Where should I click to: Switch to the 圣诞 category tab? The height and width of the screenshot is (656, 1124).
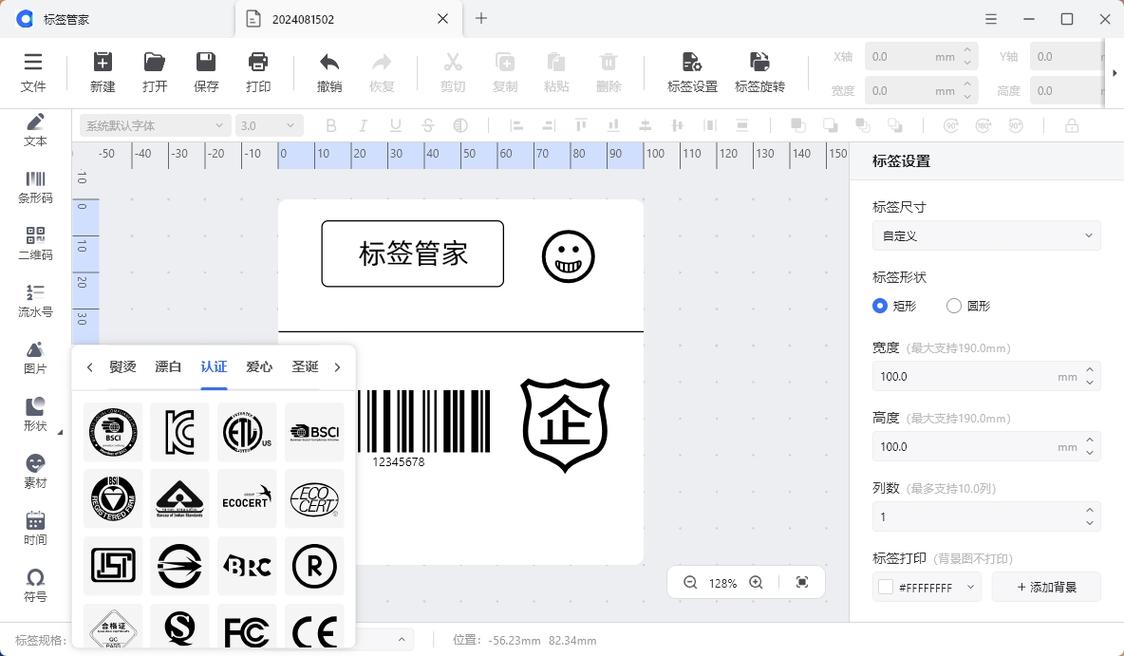tap(305, 367)
